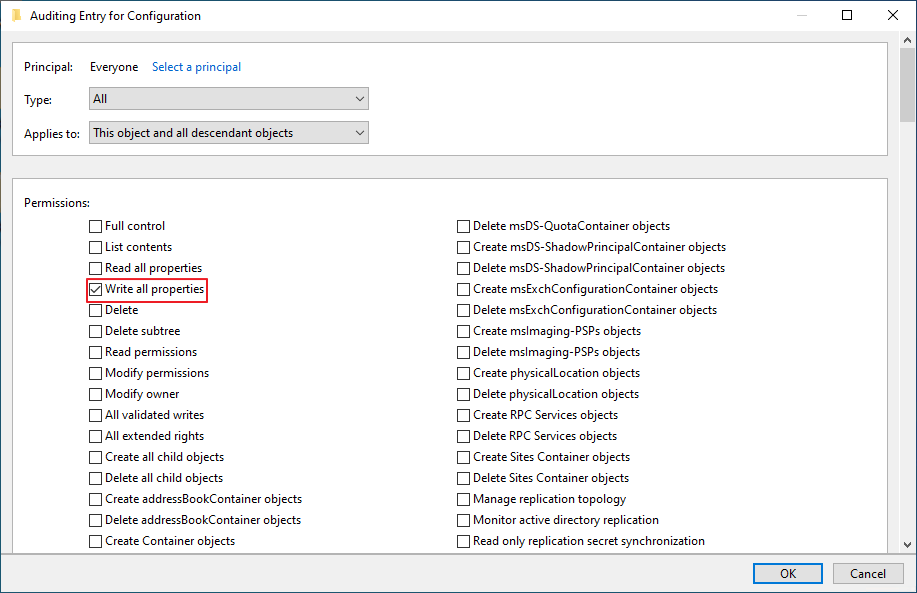Enable Create Container objects checkbox
This screenshot has width=917, height=593.
[95, 542]
